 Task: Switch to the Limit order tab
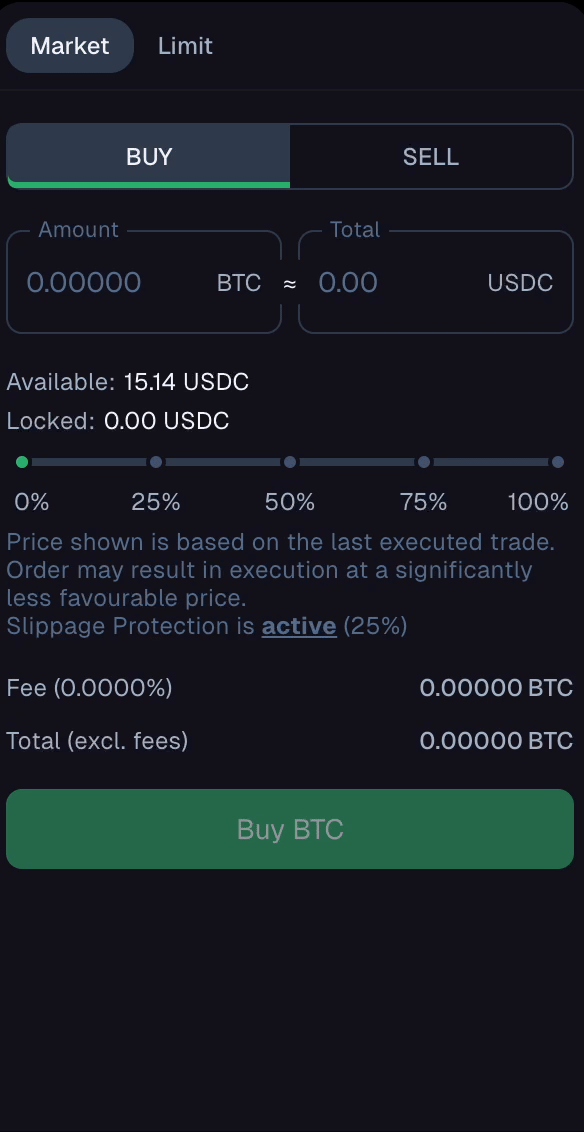pos(186,45)
